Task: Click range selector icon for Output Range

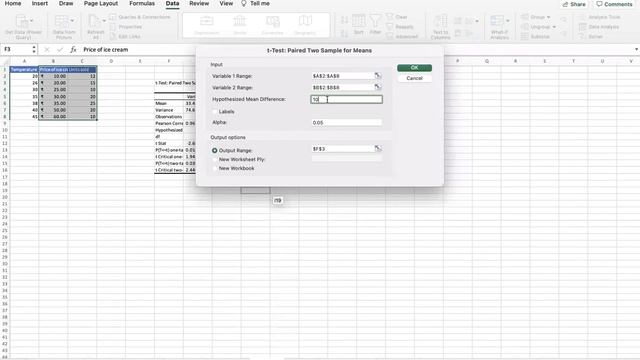Action: [378, 149]
